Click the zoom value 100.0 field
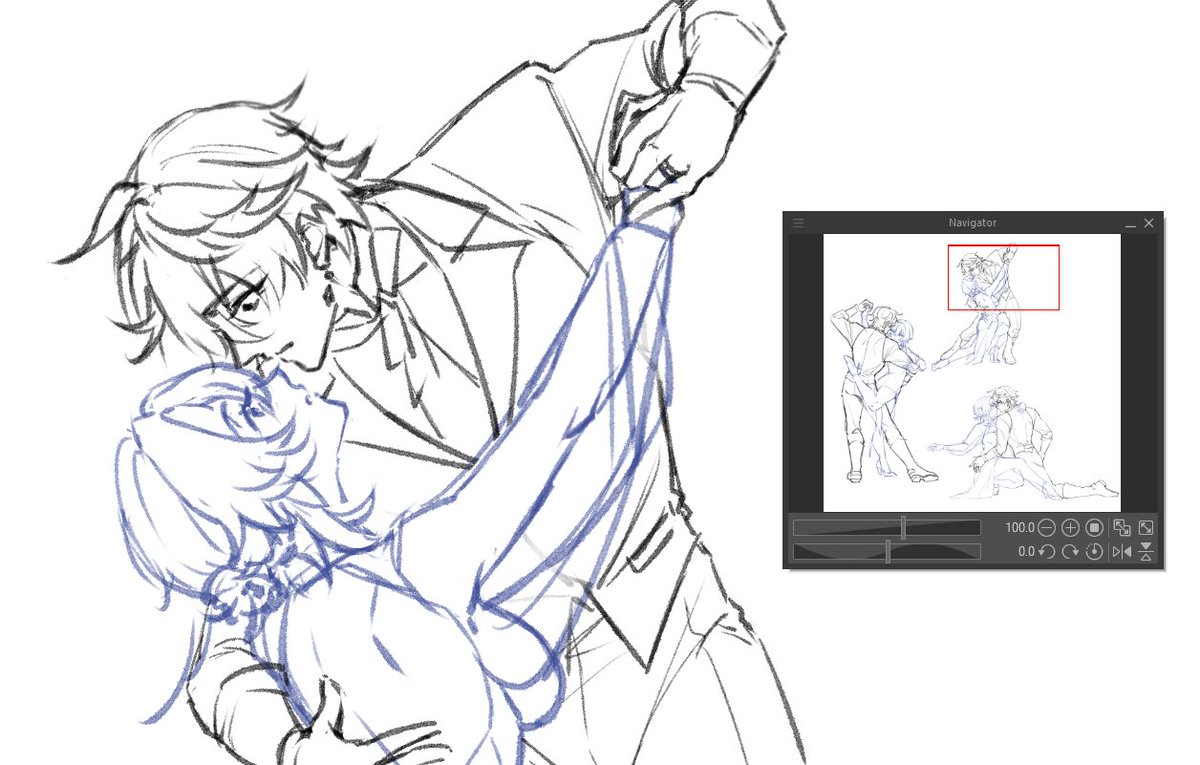Screen dimensions: 1200x765 tap(1020, 527)
